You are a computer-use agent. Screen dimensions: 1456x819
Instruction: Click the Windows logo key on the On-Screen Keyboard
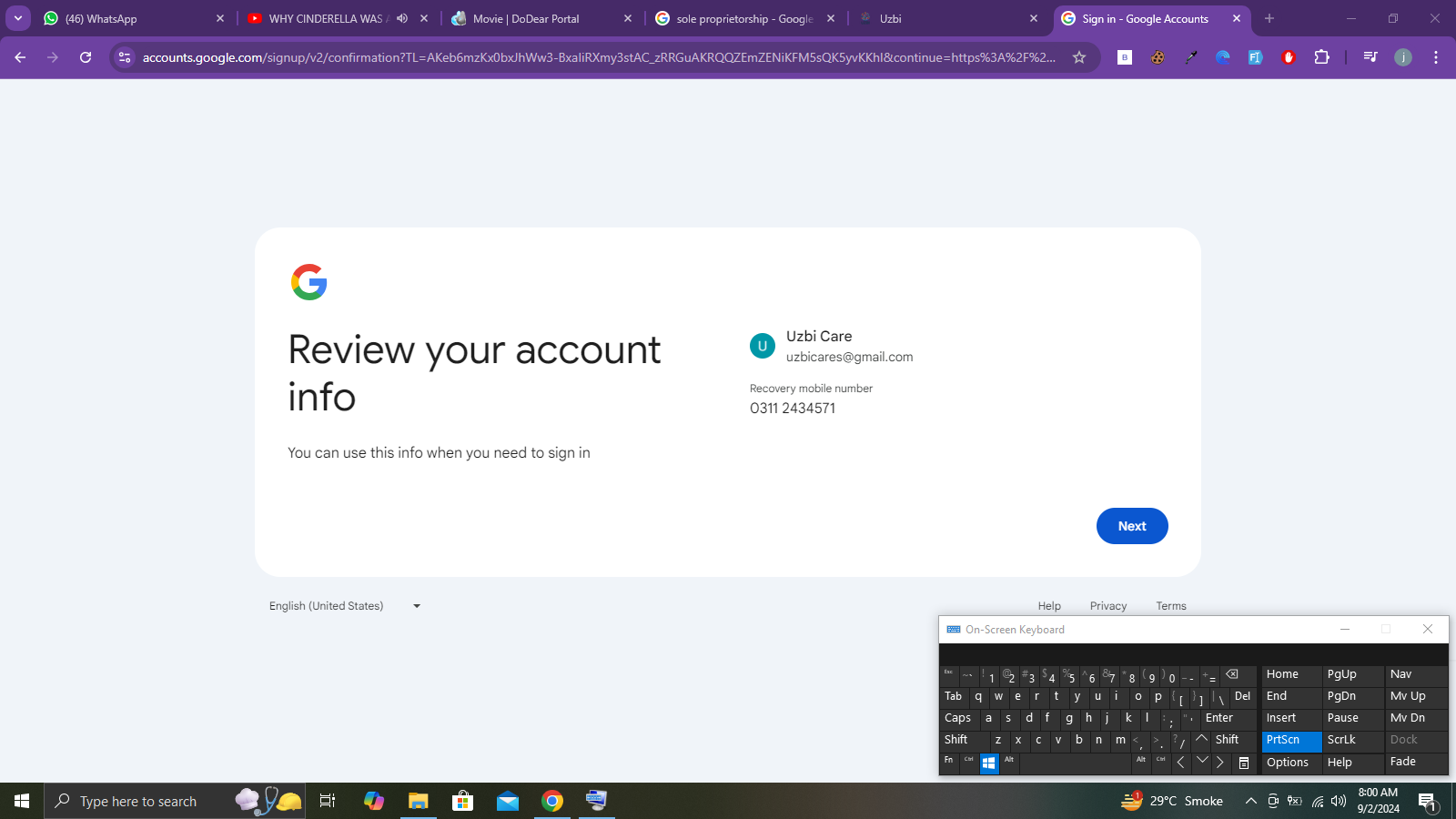(989, 763)
